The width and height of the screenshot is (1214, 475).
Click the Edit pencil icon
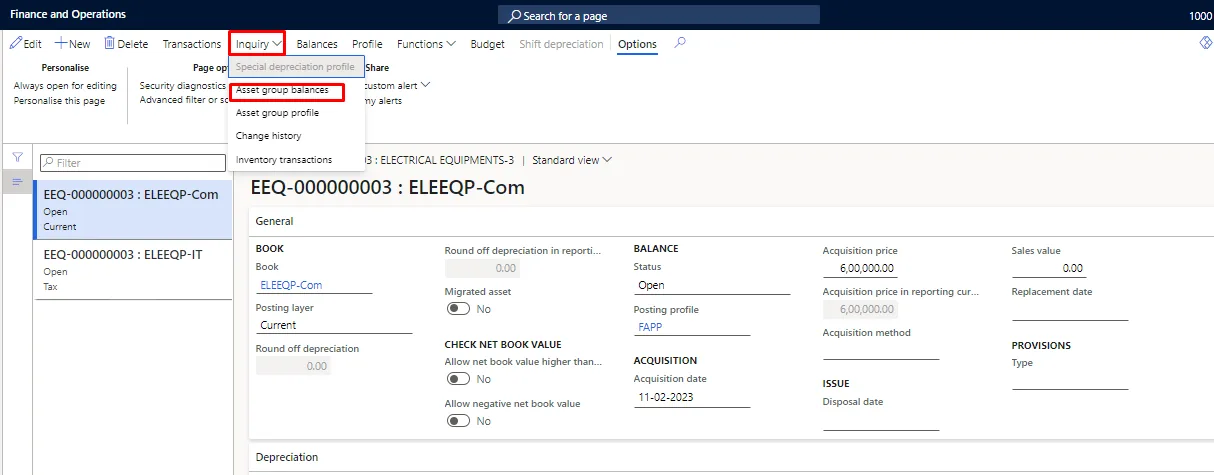click(15, 44)
